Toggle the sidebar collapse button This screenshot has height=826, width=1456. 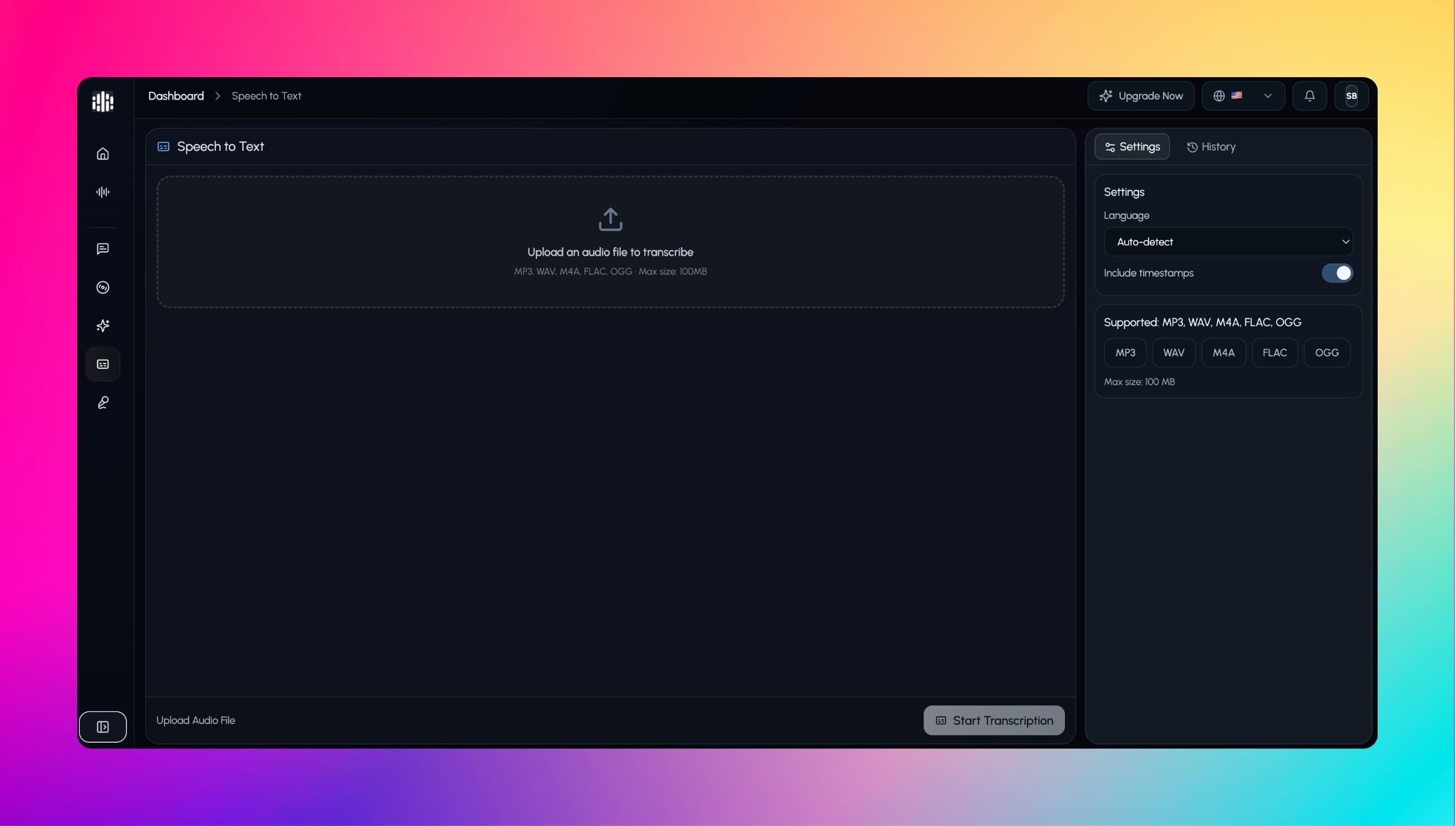click(103, 727)
